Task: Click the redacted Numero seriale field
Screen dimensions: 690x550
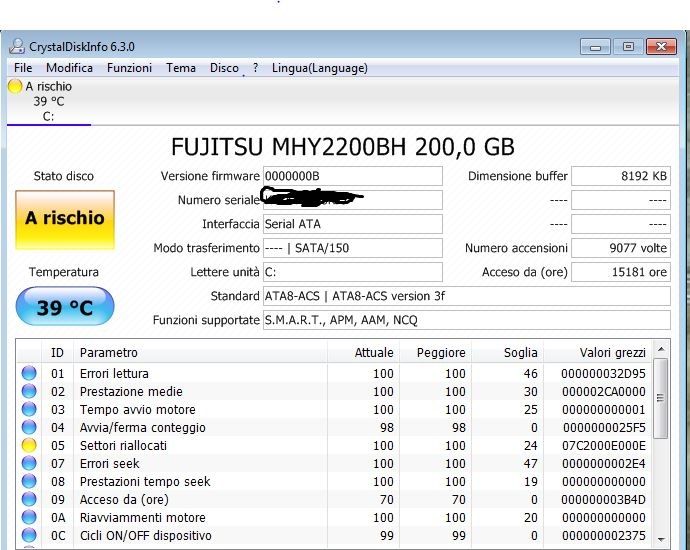Action: (352, 200)
